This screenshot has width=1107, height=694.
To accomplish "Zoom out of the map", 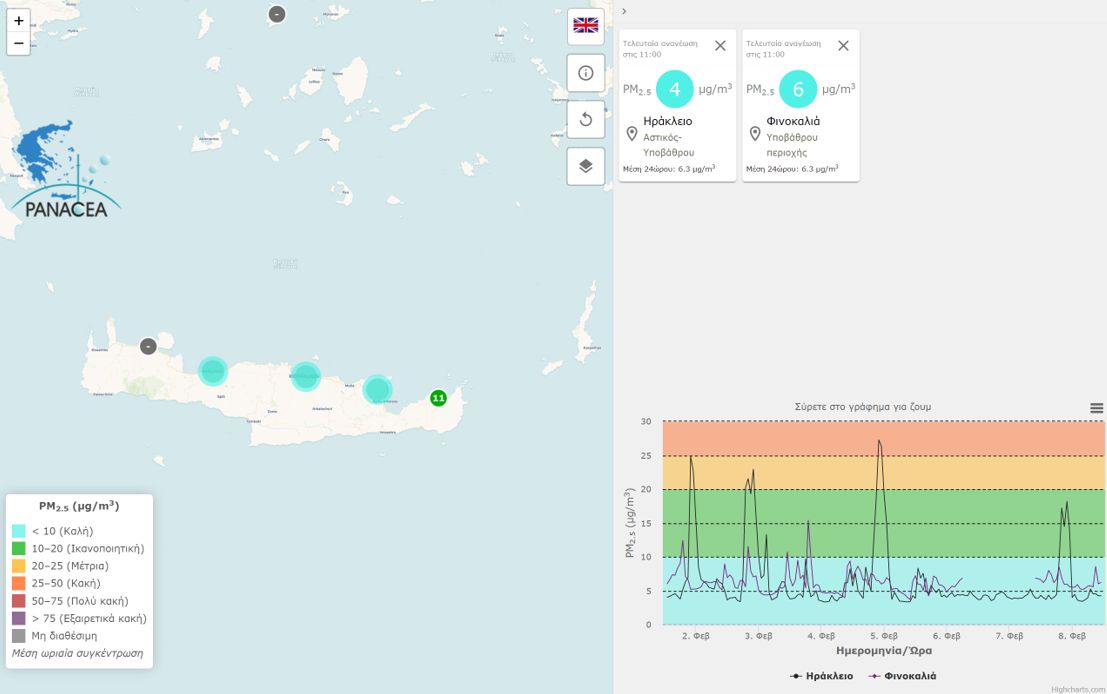I will [18, 43].
